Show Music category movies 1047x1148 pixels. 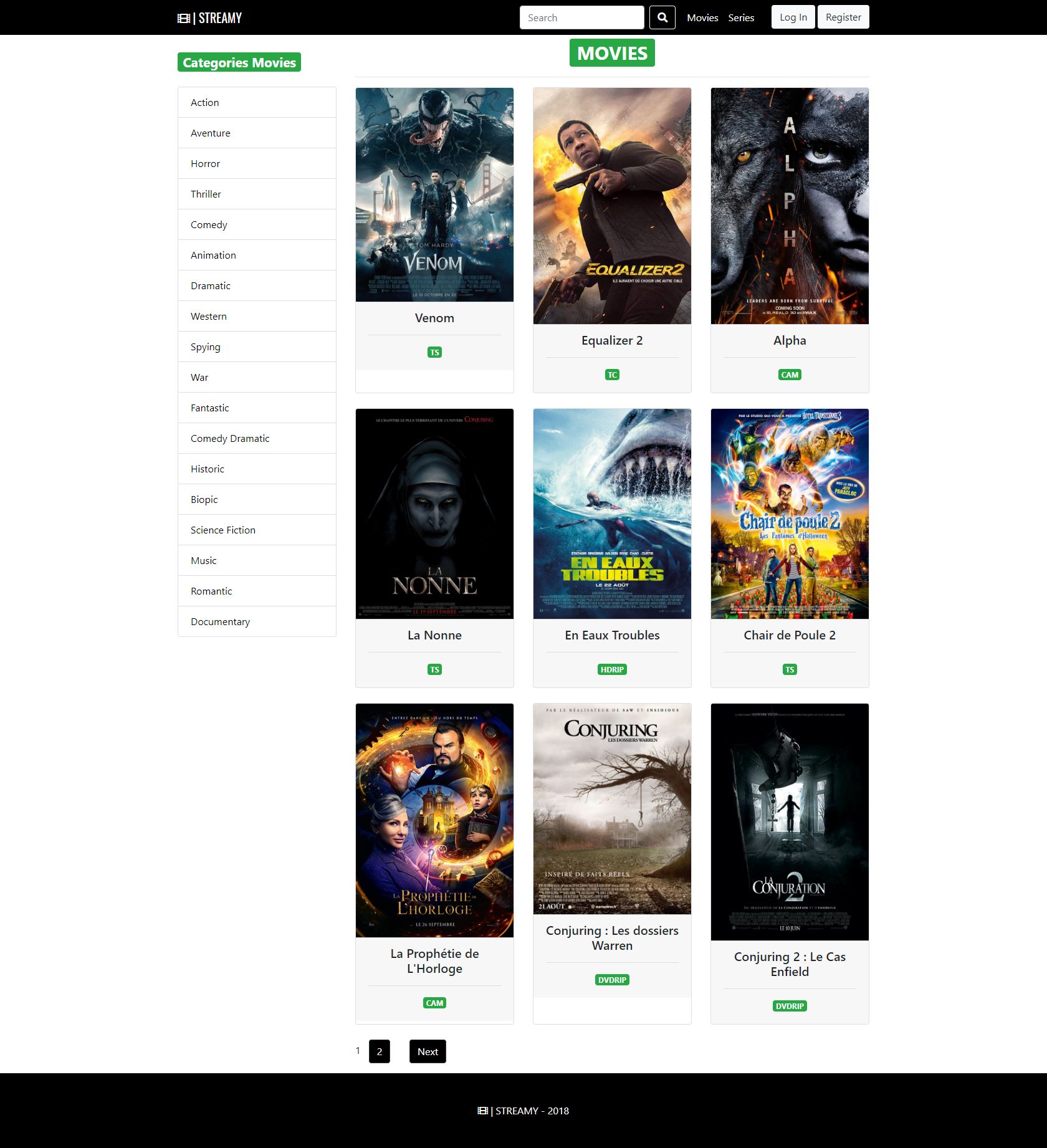coord(257,560)
